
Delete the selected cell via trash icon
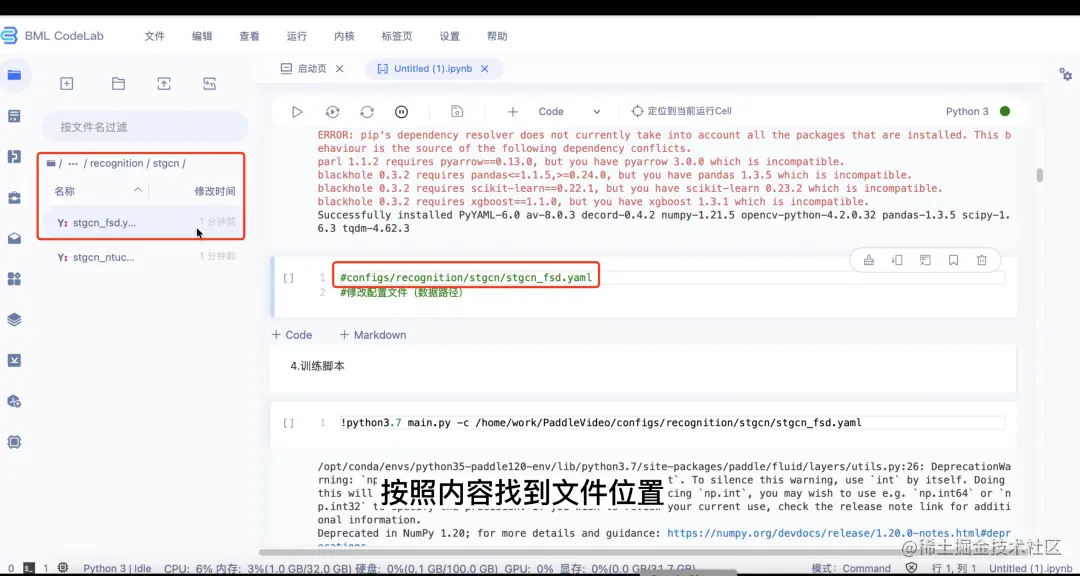coord(982,260)
